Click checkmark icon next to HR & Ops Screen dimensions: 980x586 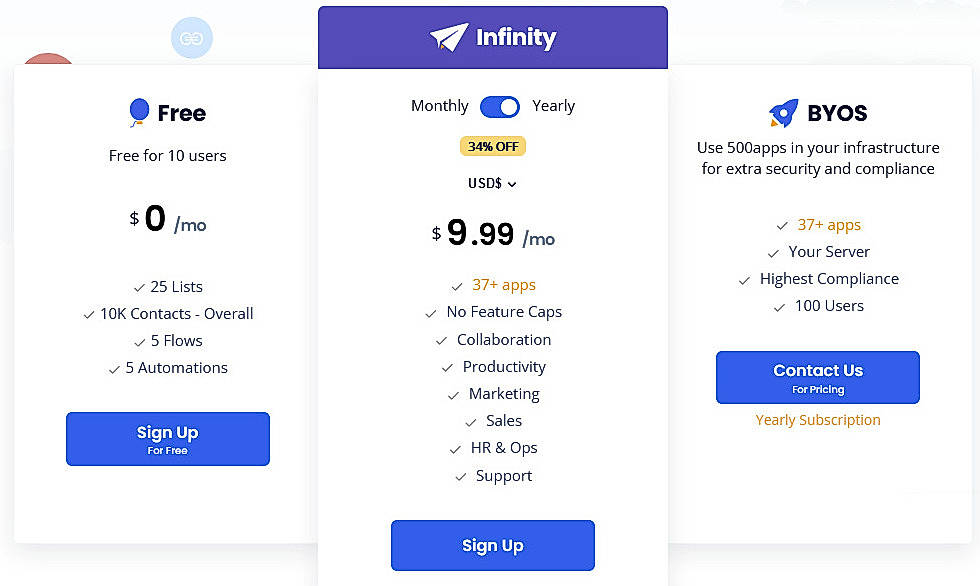point(455,449)
